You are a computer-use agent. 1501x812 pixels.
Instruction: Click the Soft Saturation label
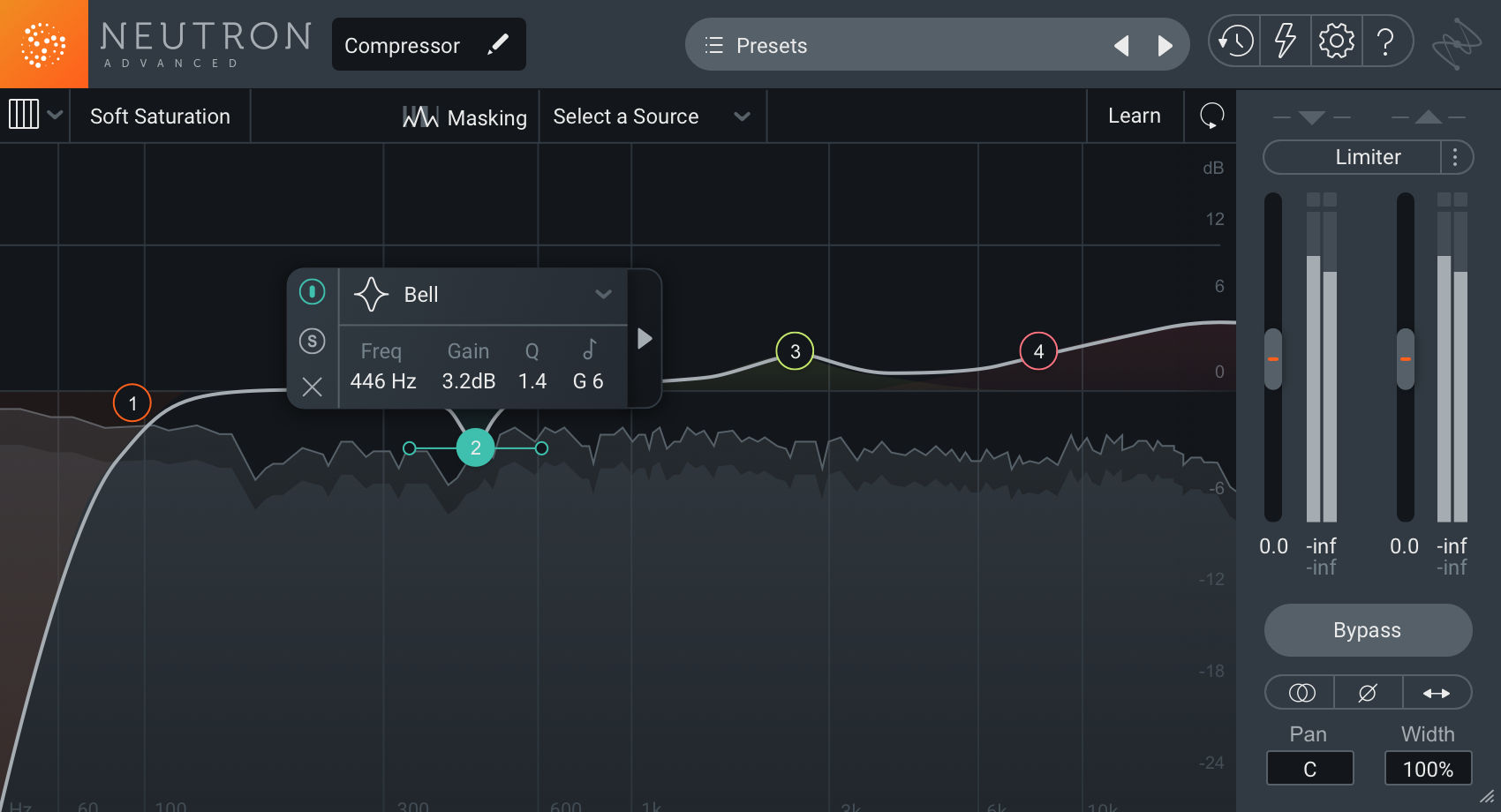click(x=160, y=116)
